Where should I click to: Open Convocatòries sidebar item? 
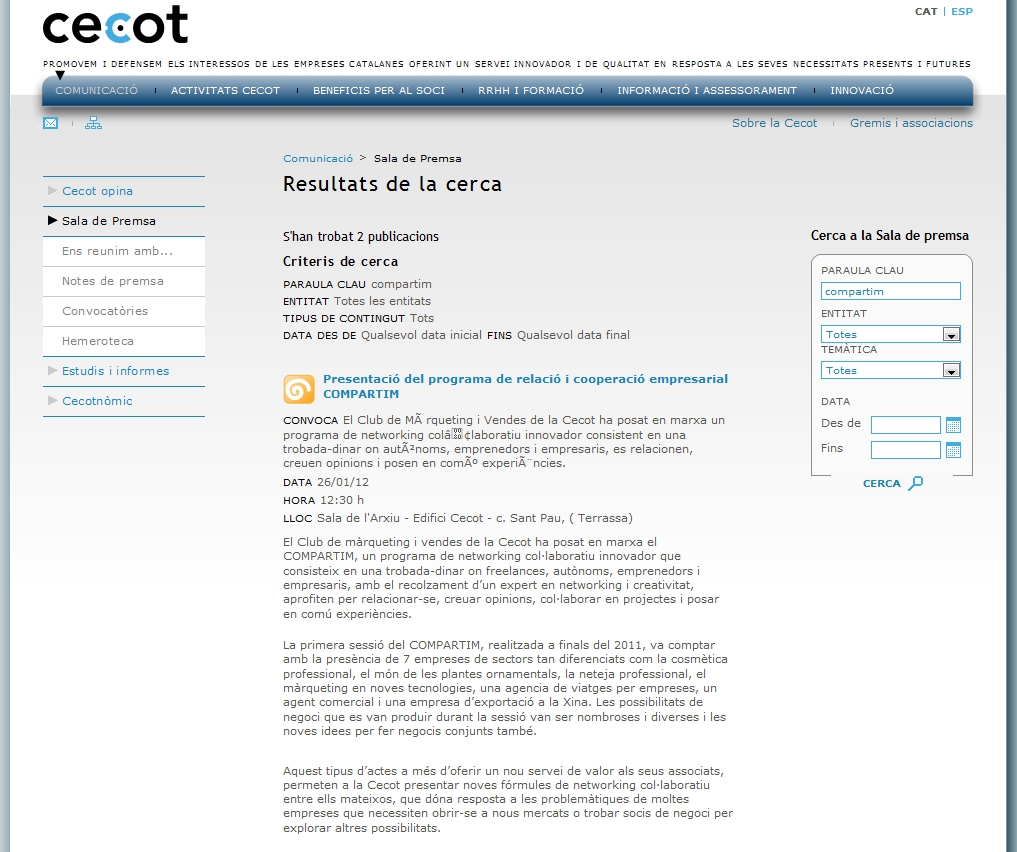coord(105,311)
